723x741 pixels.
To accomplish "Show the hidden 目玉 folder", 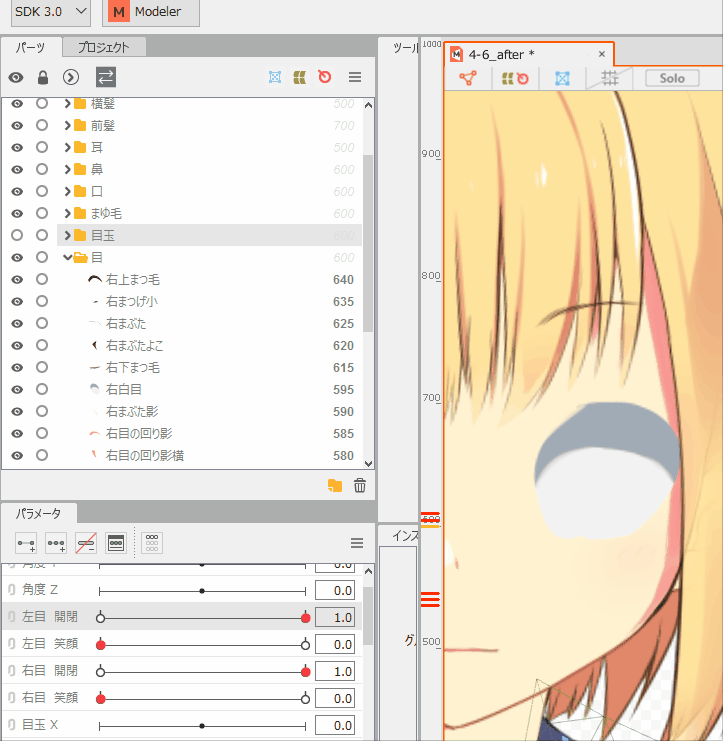I will click(x=17, y=235).
